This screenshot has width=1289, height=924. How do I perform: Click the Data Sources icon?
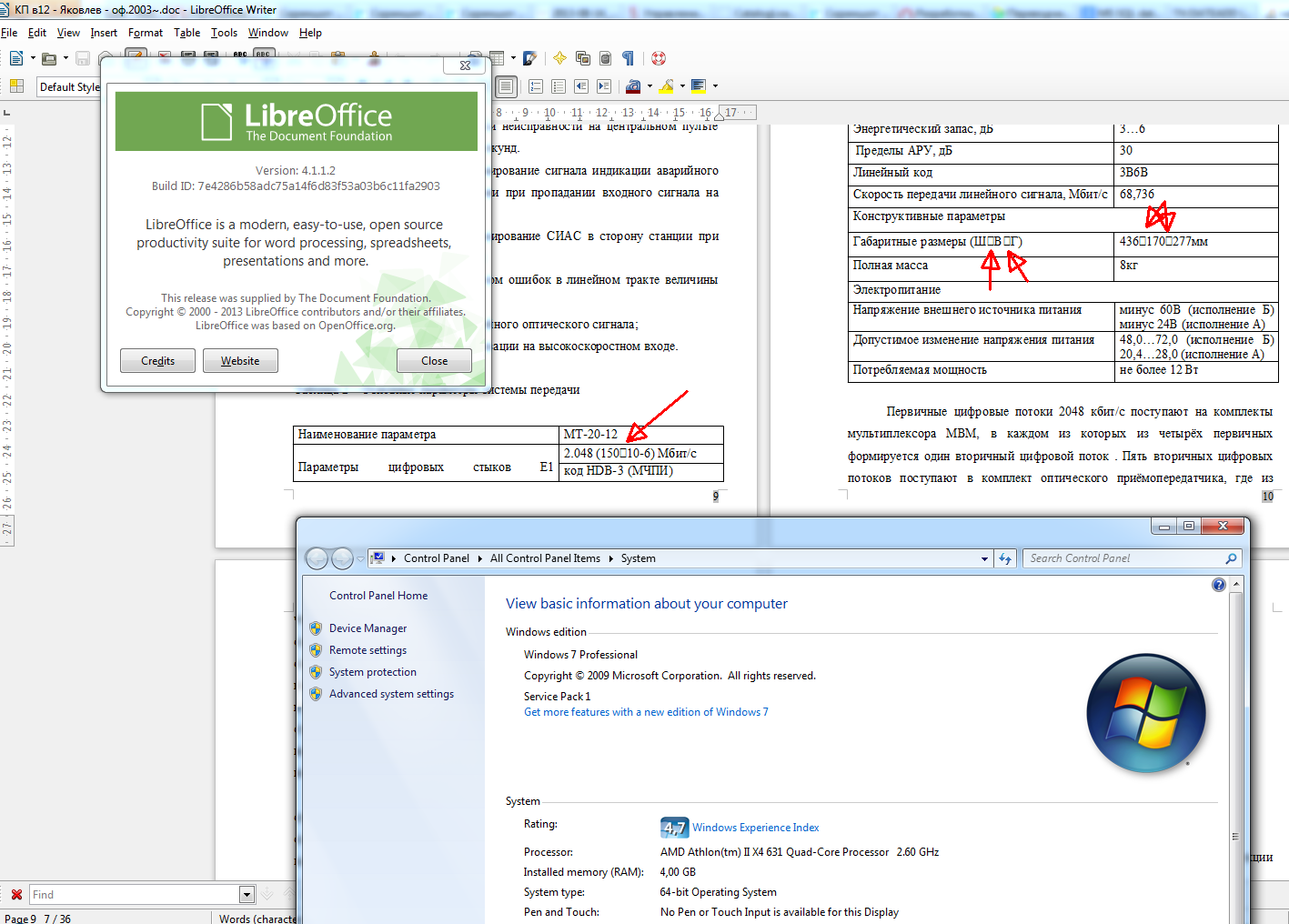pos(606,58)
